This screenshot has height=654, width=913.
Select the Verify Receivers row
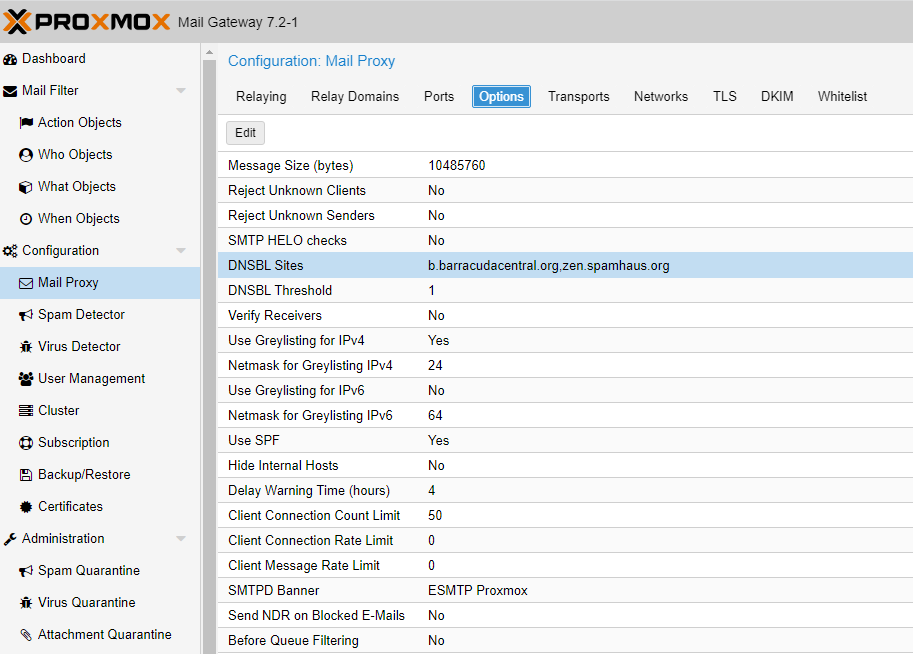click(565, 316)
